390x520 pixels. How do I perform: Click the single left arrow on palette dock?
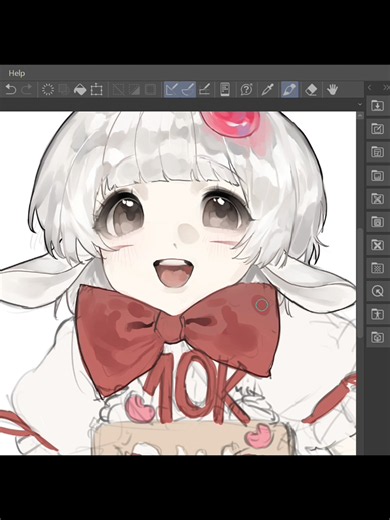point(370,87)
